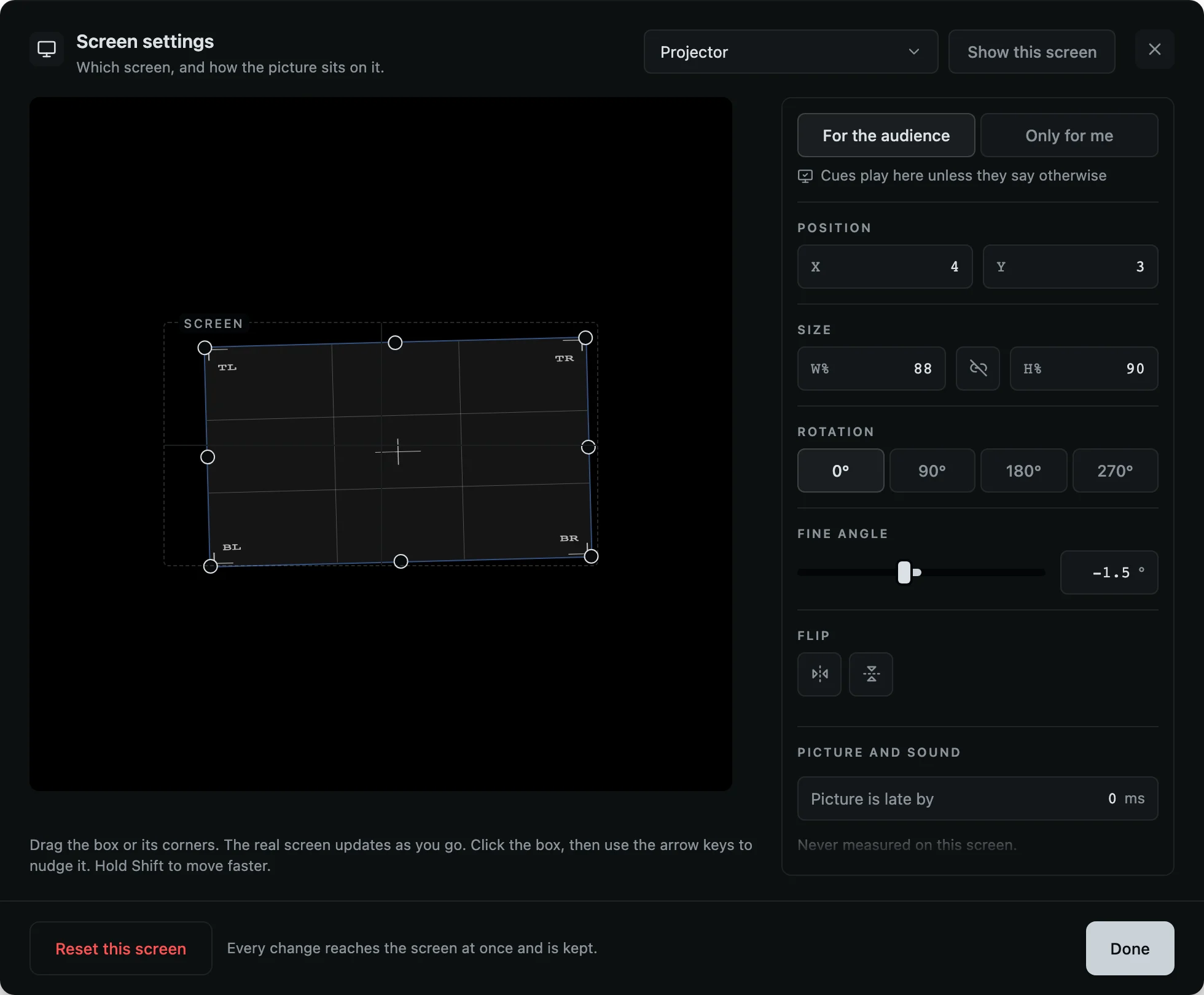The height and width of the screenshot is (995, 1204).
Task: Click the top-center edge handle
Action: pyautogui.click(x=395, y=343)
